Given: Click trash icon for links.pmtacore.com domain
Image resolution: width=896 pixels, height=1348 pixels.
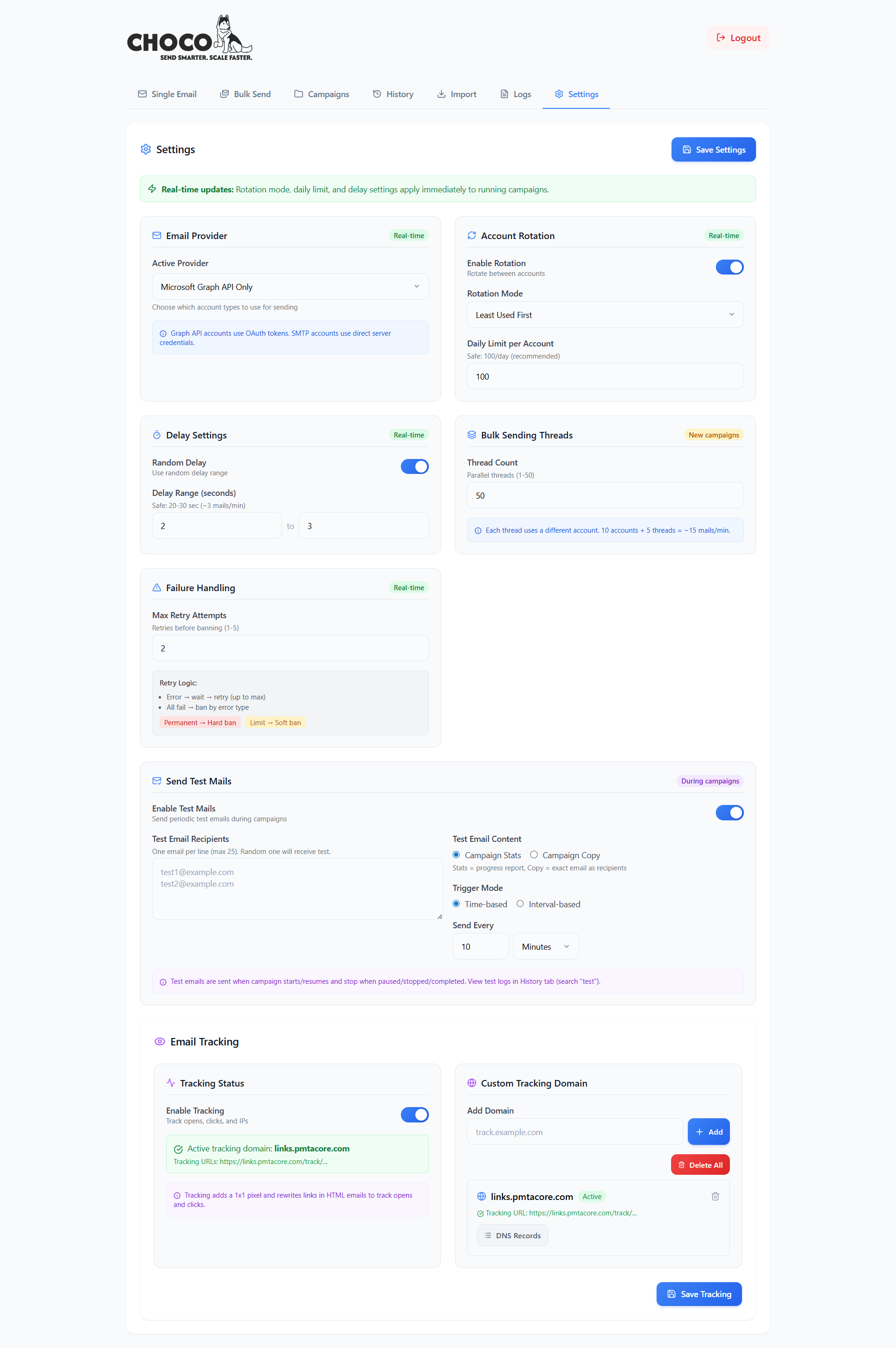Looking at the screenshot, I should coord(715,1196).
